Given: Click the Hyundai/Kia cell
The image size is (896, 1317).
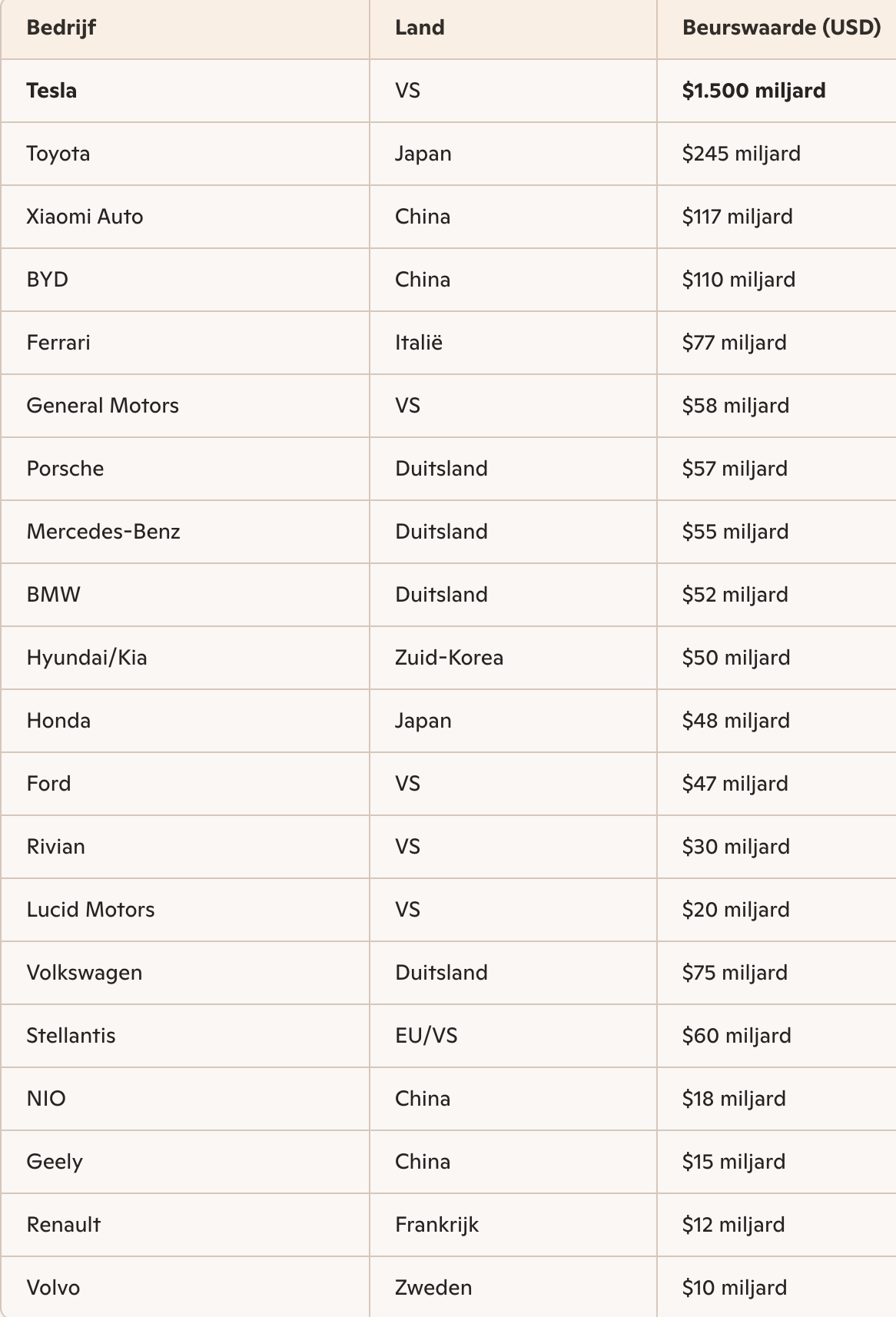Looking at the screenshot, I should pos(87,658).
